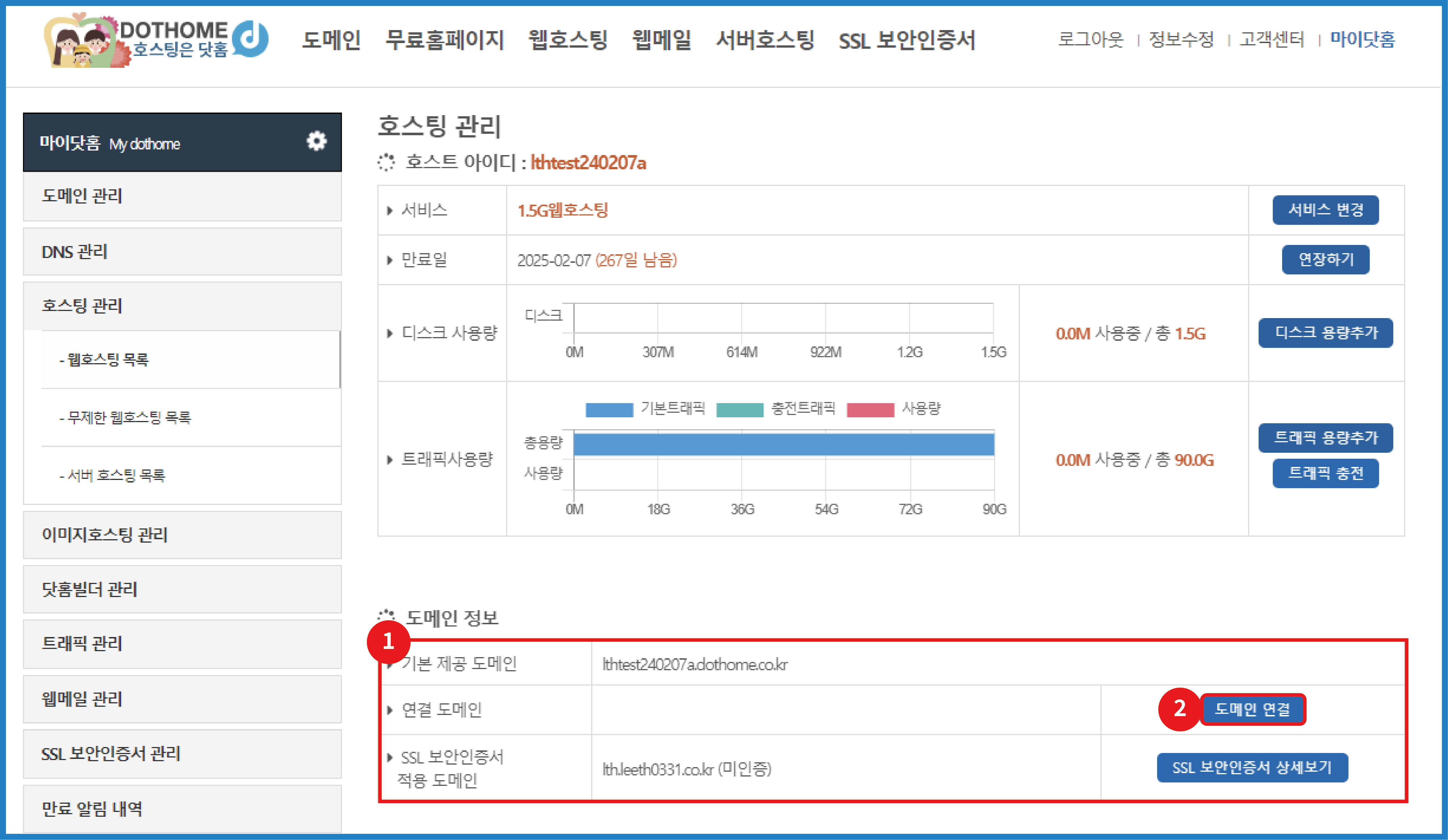Open the SSL 보안인증서 top menu
The image size is (1448, 840).
tap(907, 40)
